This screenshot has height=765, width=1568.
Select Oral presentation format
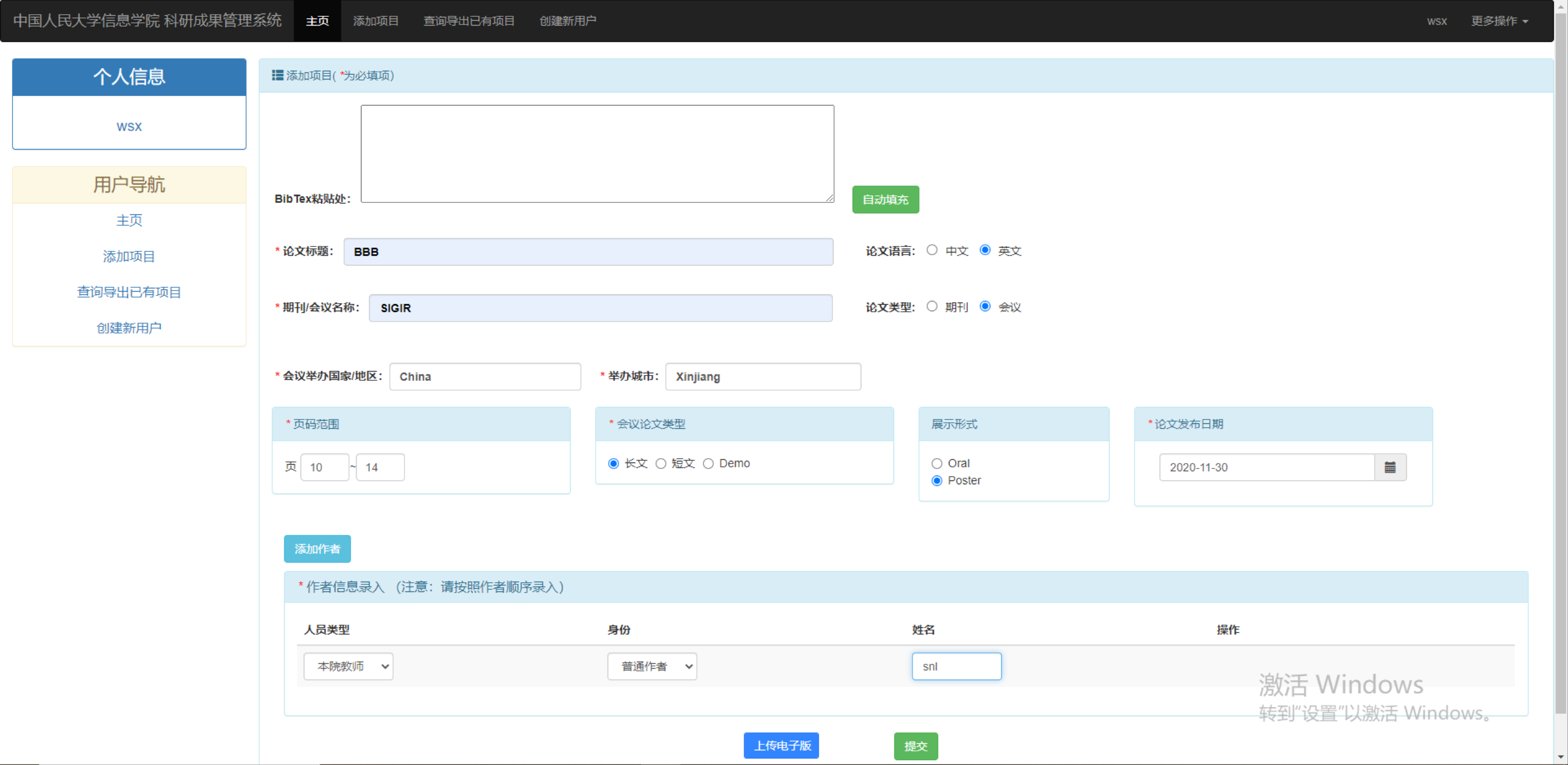point(937,464)
